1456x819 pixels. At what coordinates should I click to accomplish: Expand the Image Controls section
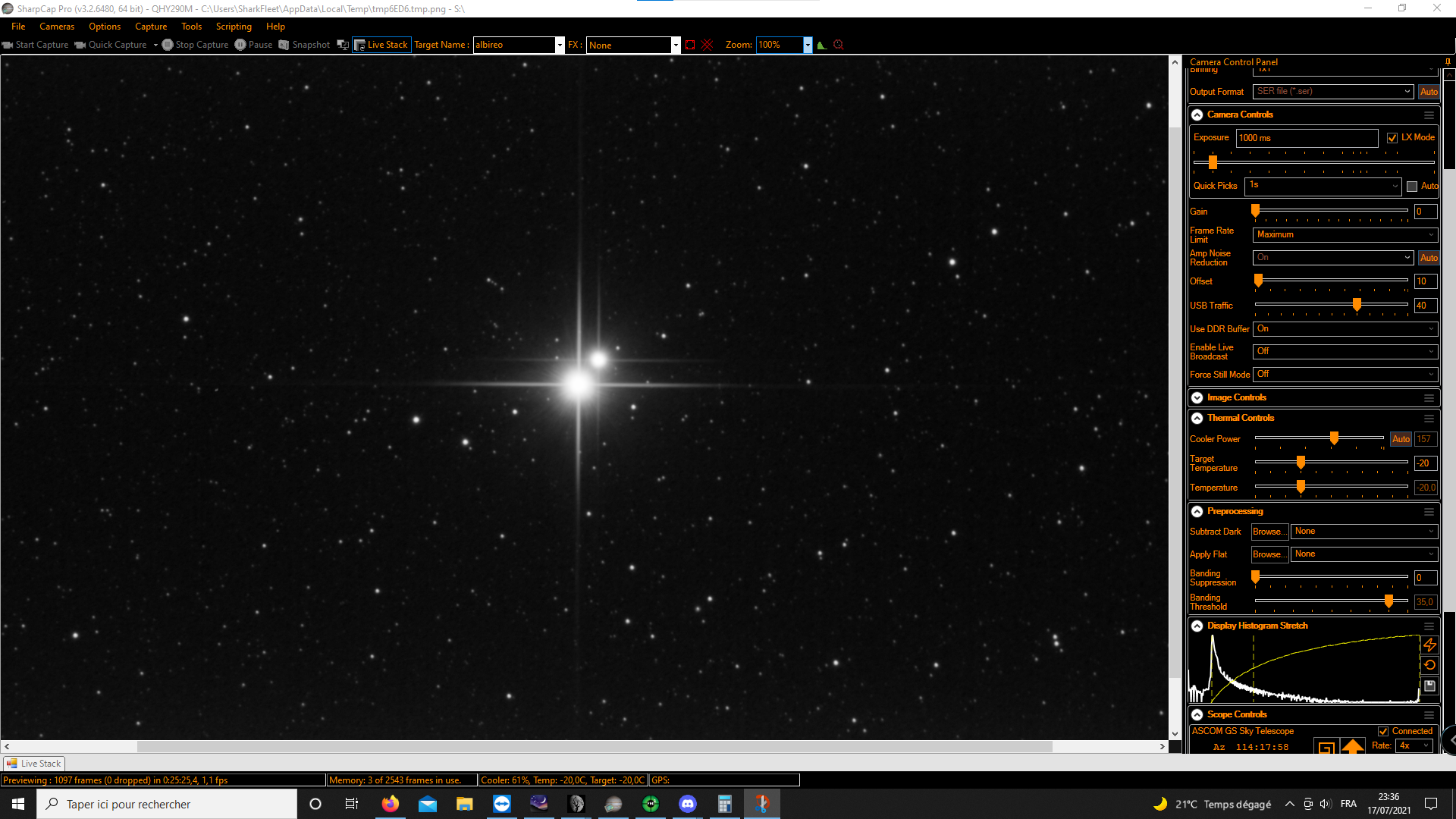pos(1197,398)
